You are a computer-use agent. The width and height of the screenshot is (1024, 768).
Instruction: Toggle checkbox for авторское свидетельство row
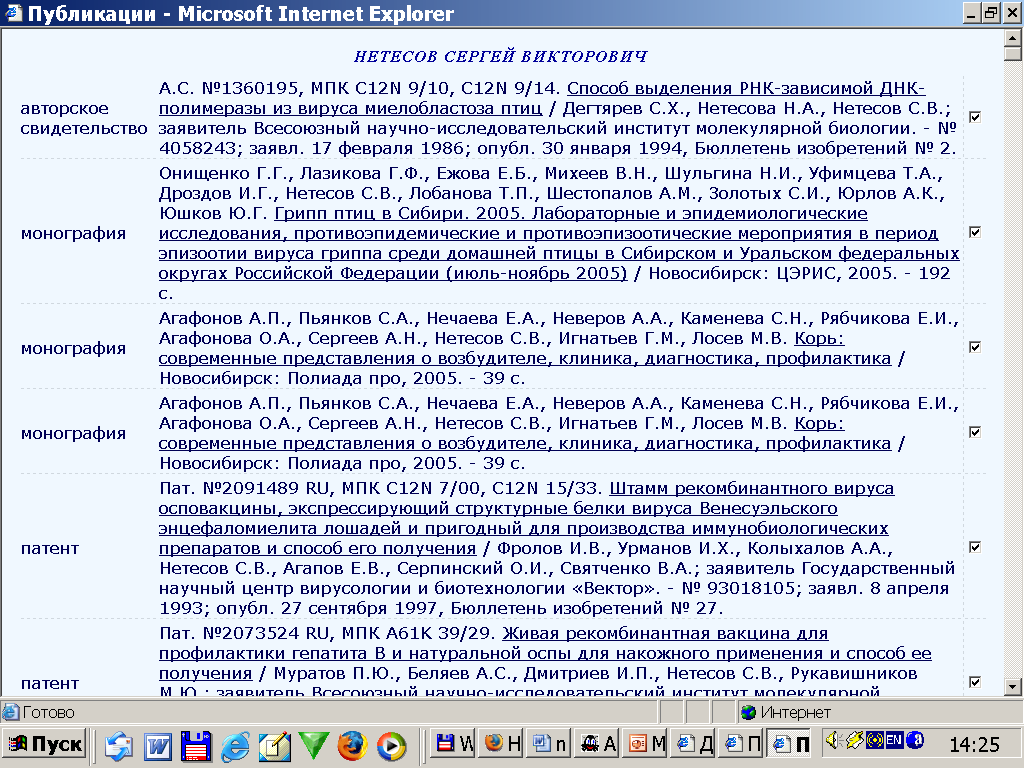975,117
